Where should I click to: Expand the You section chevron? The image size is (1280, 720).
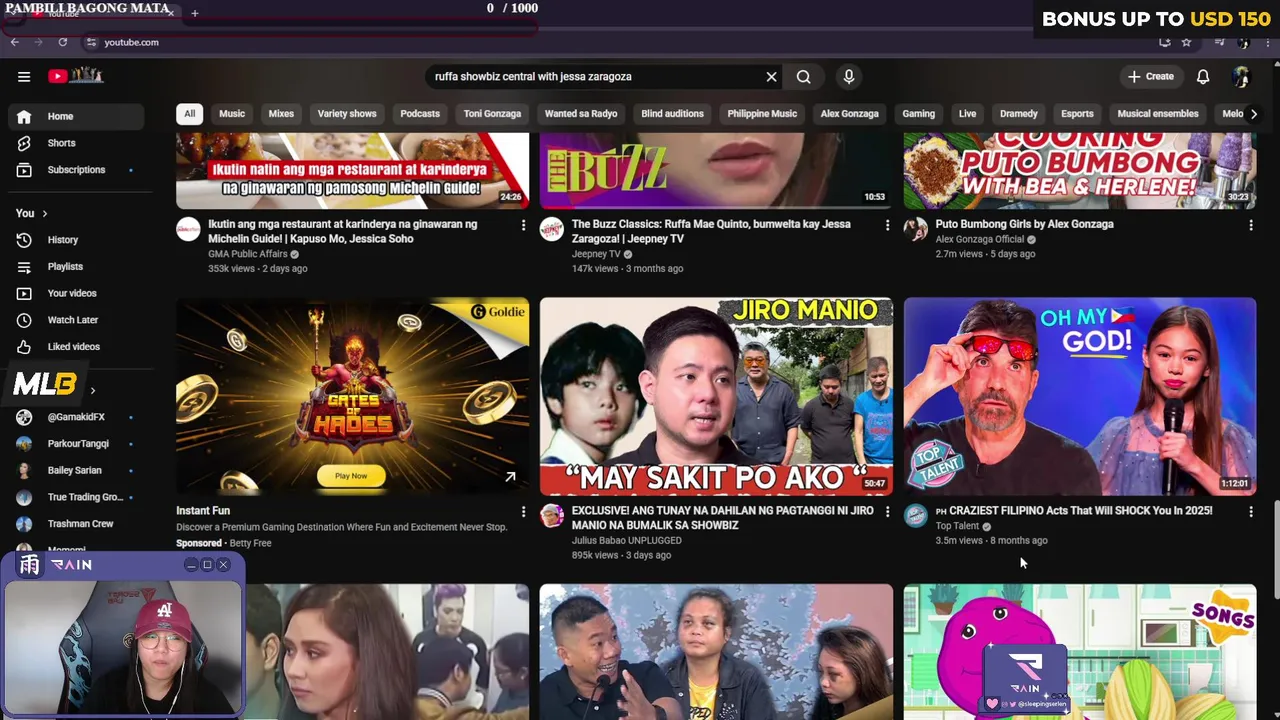(x=44, y=213)
